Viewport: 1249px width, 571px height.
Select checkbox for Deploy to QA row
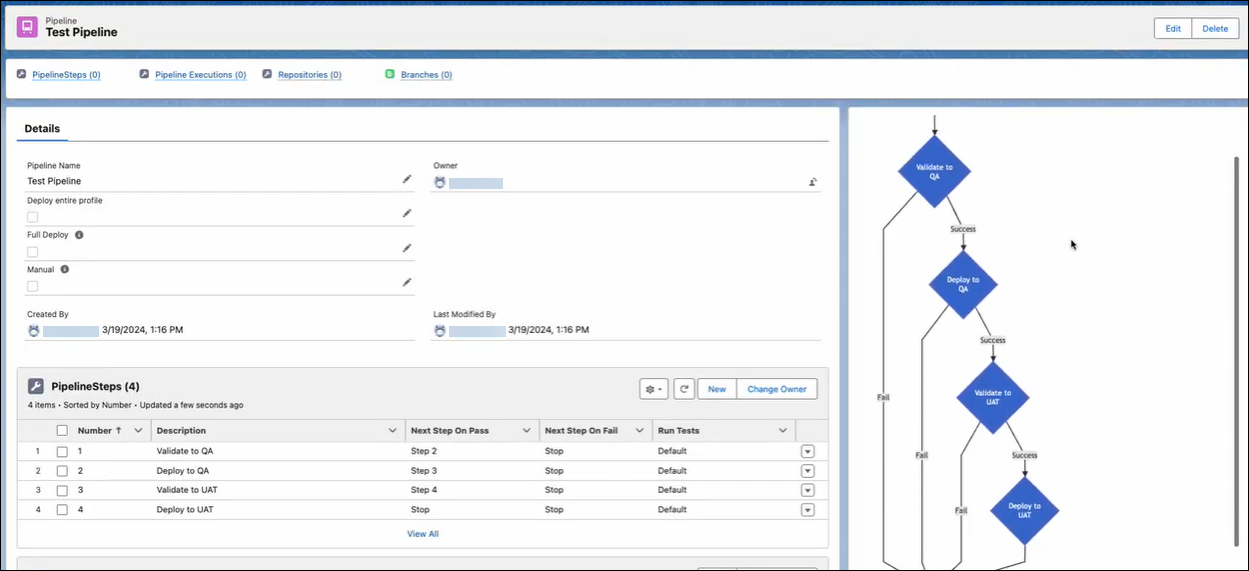(62, 471)
